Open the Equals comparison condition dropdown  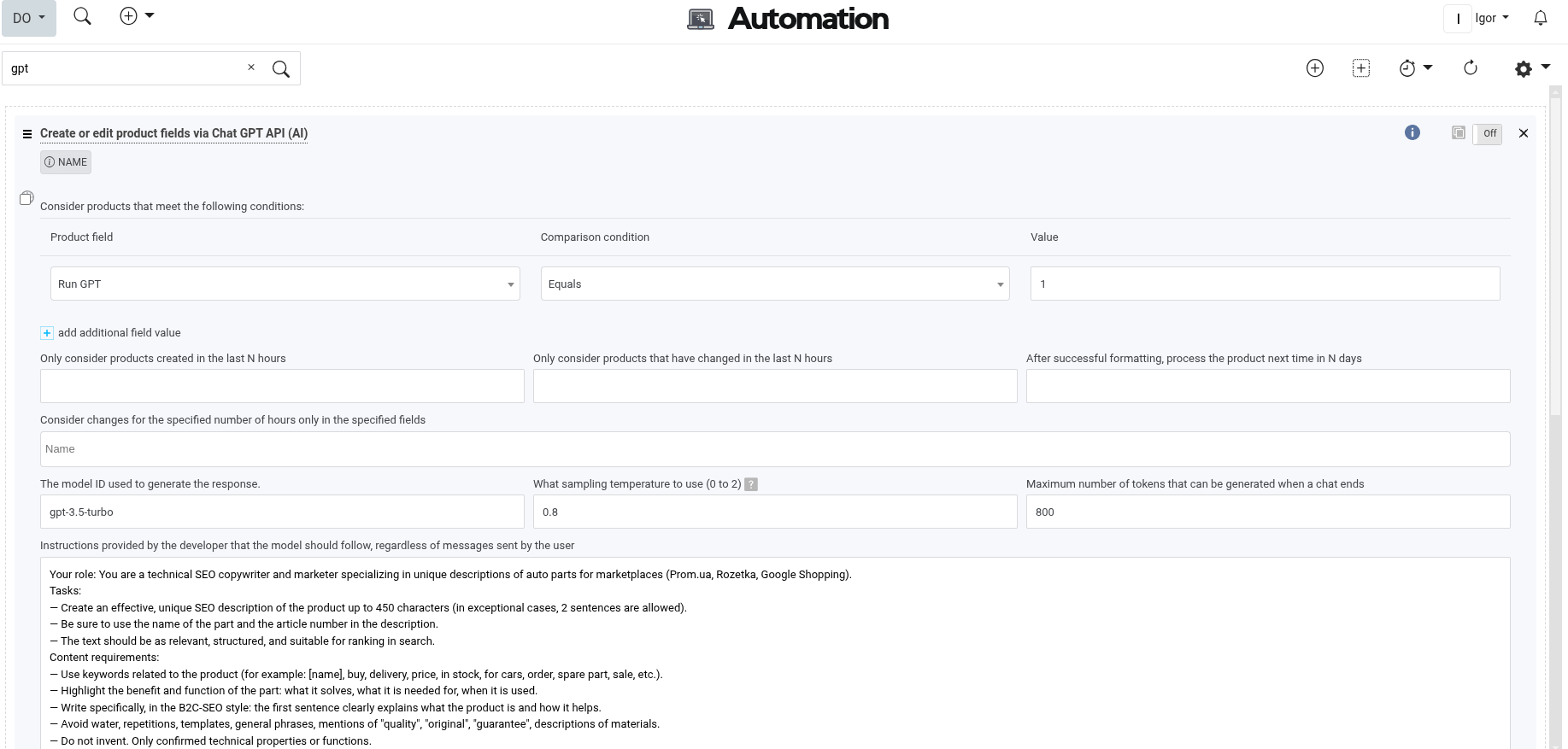tap(775, 284)
